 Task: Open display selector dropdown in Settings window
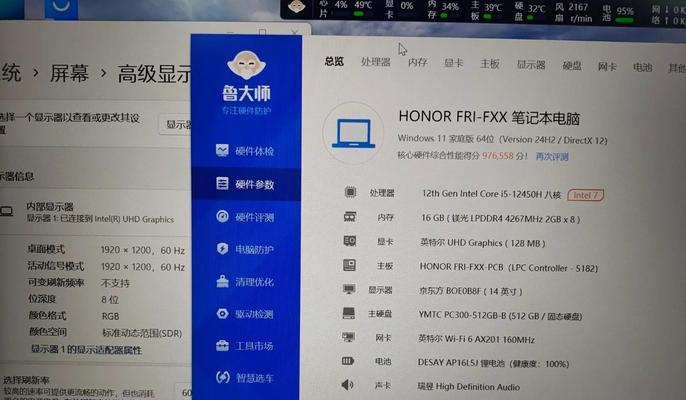(x=176, y=125)
